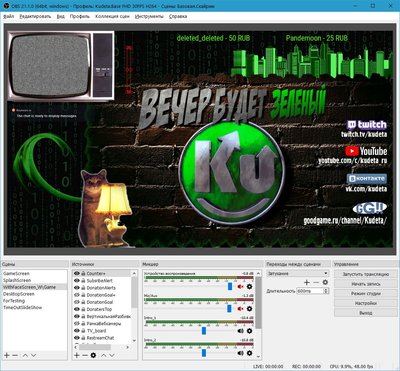Add a scene transition with plus icon
This screenshot has width=400, height=371.
point(307,282)
